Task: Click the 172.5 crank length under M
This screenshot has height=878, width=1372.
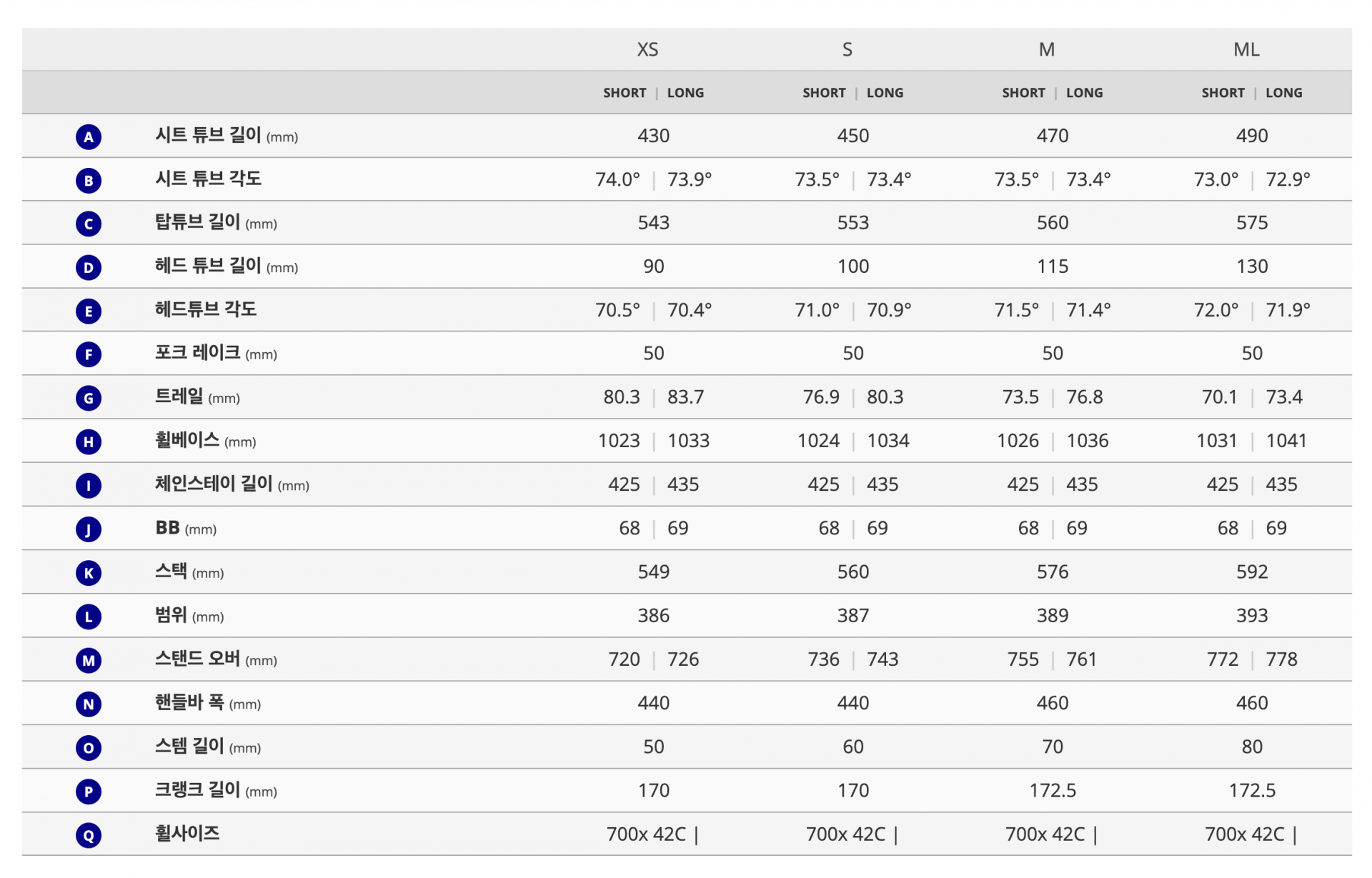Action: (x=1053, y=790)
